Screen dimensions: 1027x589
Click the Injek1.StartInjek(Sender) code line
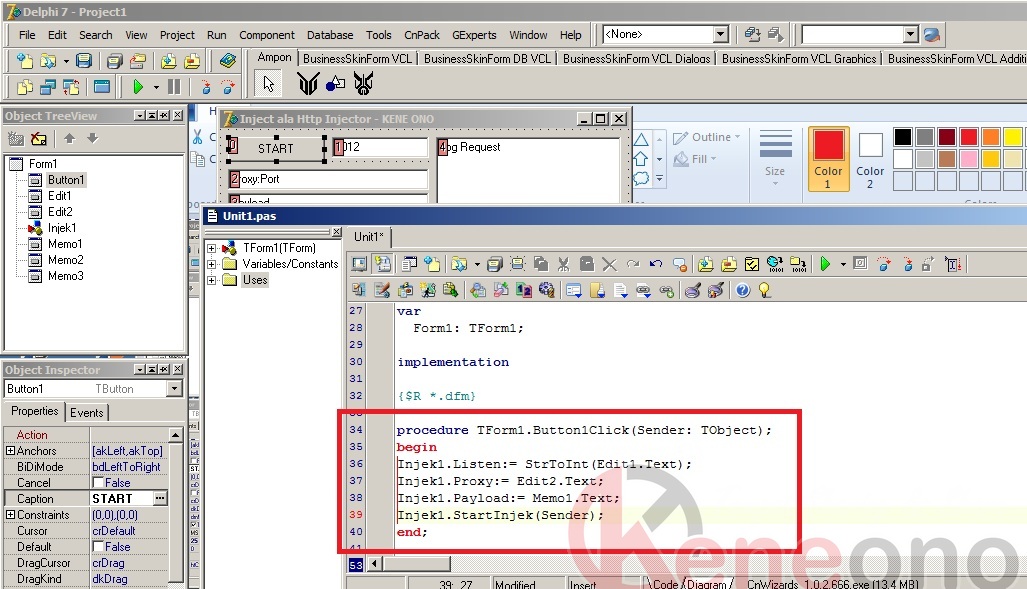(x=500, y=515)
